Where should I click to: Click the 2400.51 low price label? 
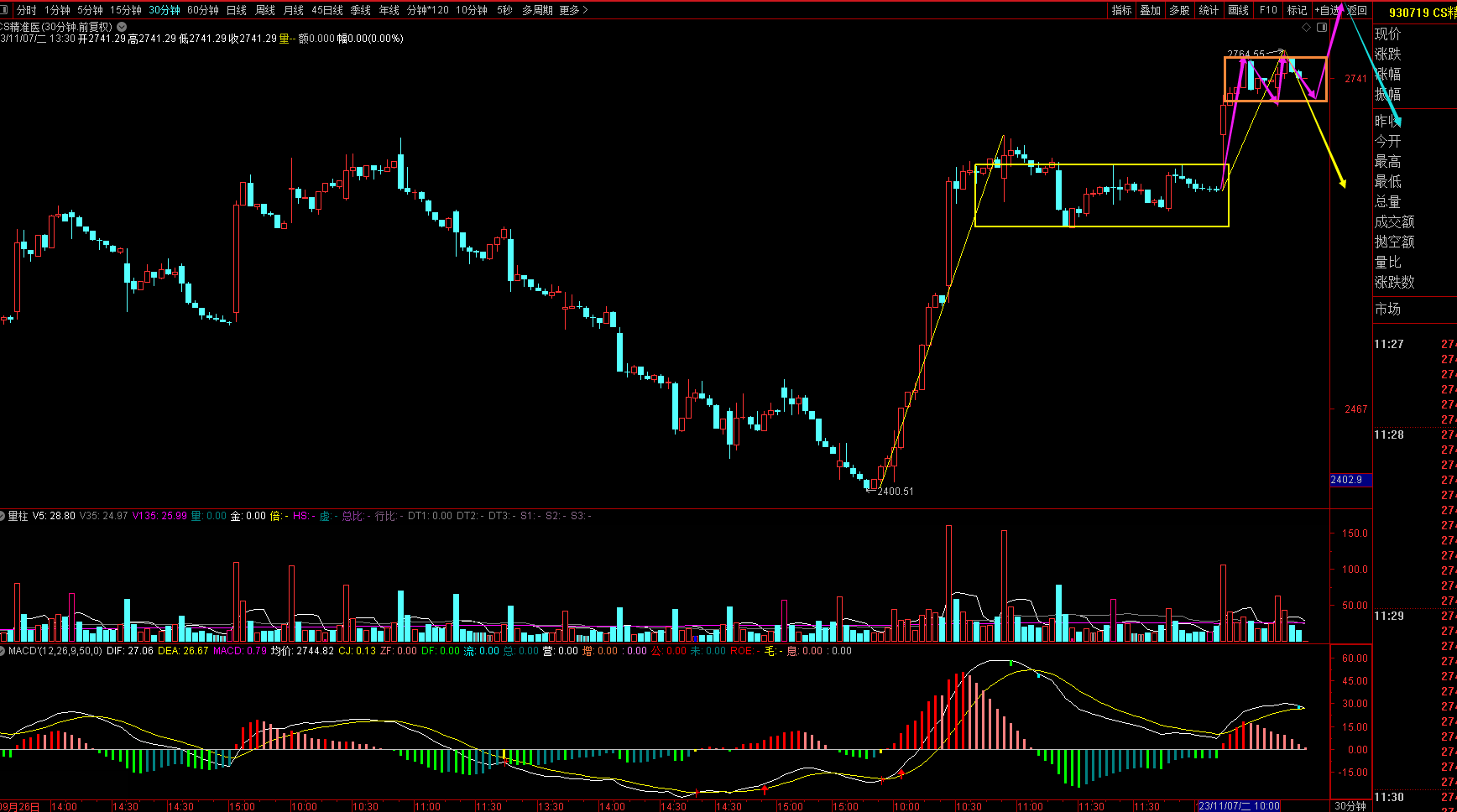coord(896,492)
